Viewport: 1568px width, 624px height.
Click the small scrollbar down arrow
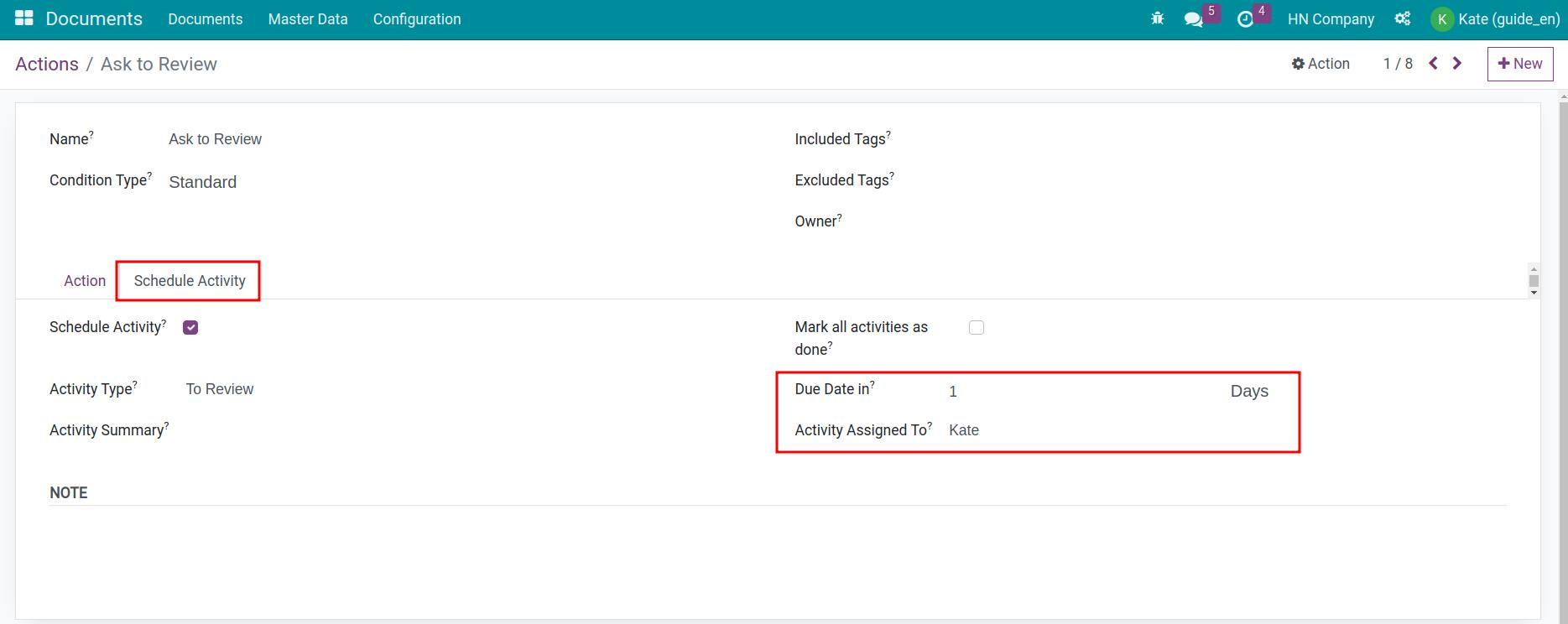click(x=1534, y=293)
